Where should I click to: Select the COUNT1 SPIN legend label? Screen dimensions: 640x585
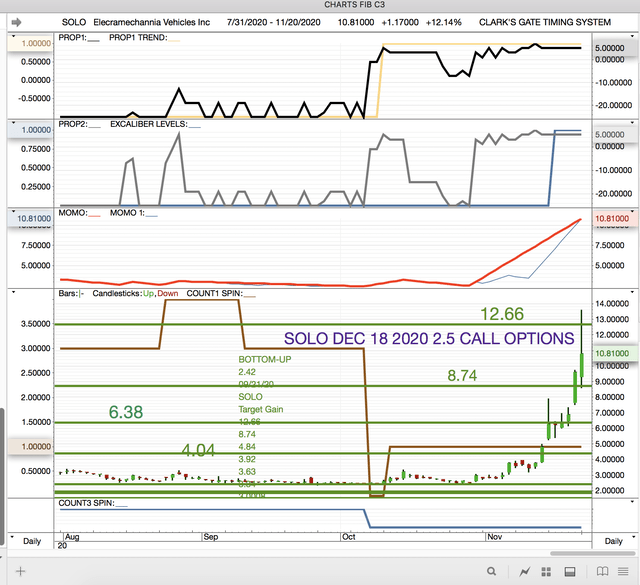click(214, 294)
